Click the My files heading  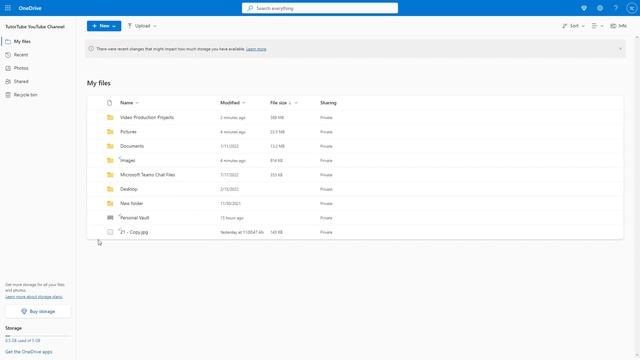tap(99, 83)
